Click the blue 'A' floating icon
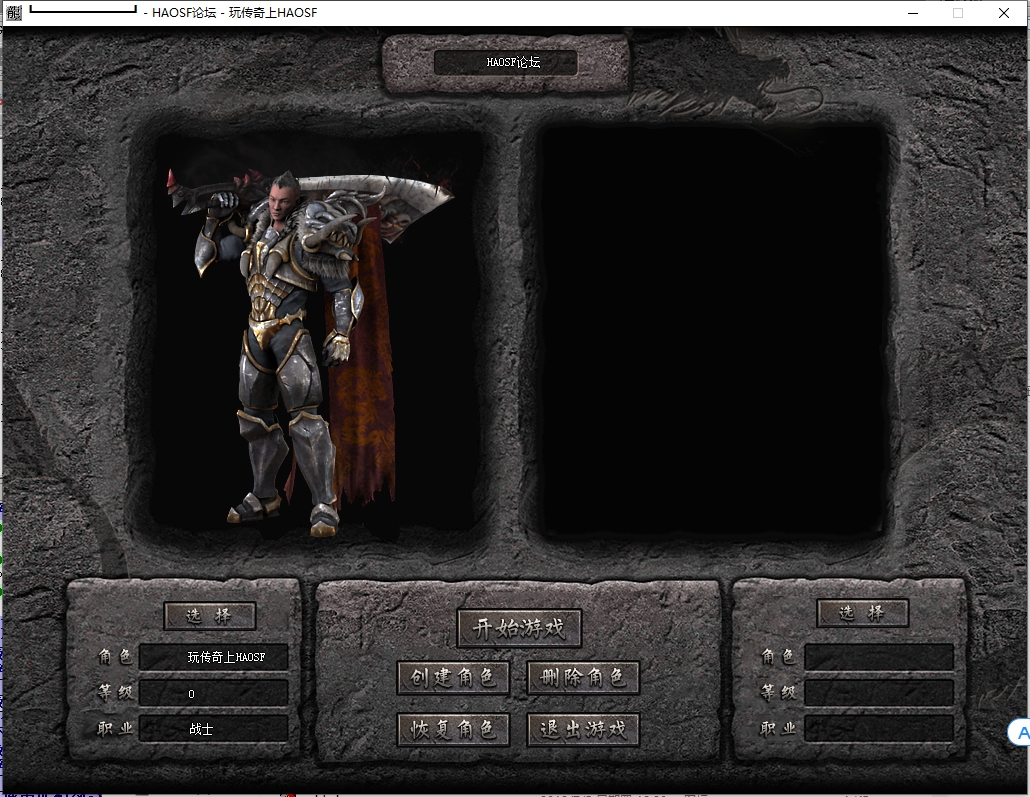The image size is (1030, 797). coord(1020,733)
